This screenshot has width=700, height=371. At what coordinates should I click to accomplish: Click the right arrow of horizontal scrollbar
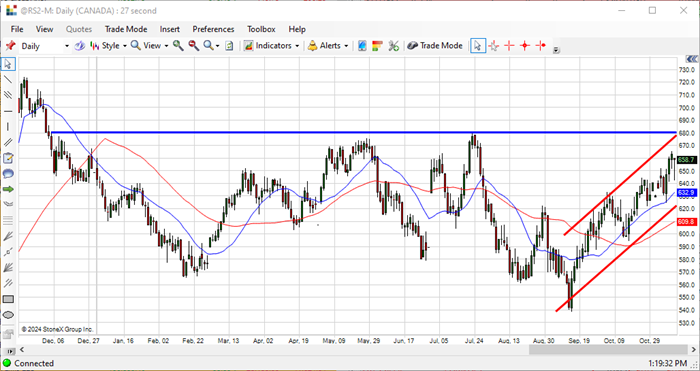click(694, 350)
